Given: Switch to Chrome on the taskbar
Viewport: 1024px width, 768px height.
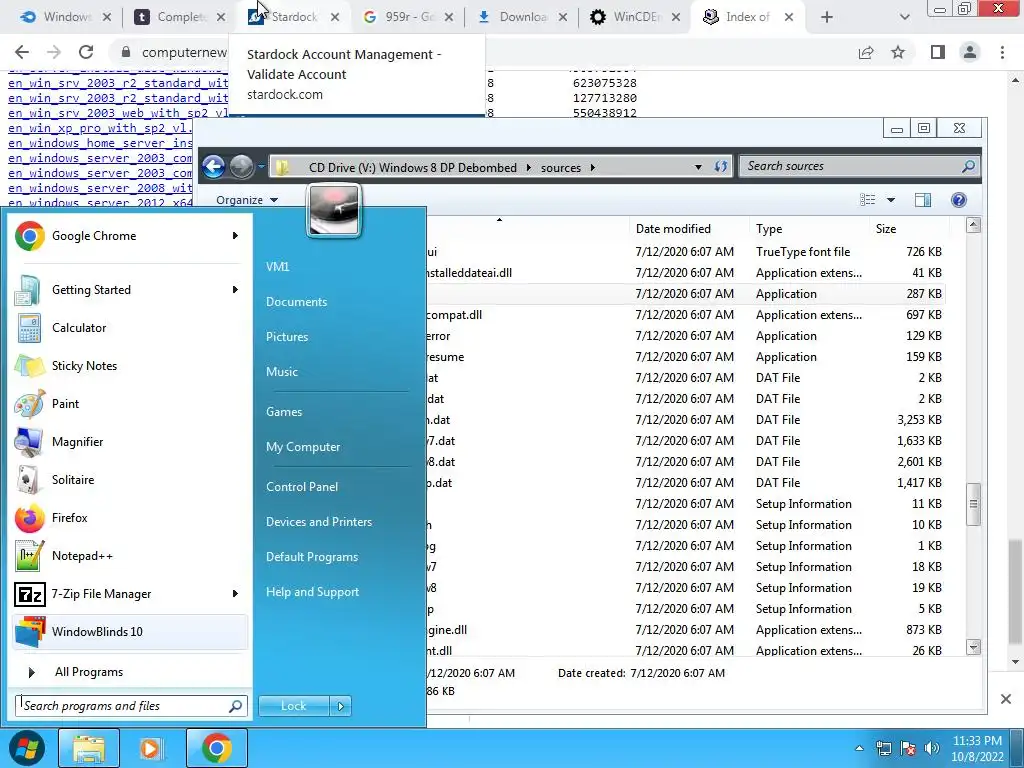Looking at the screenshot, I should 216,748.
